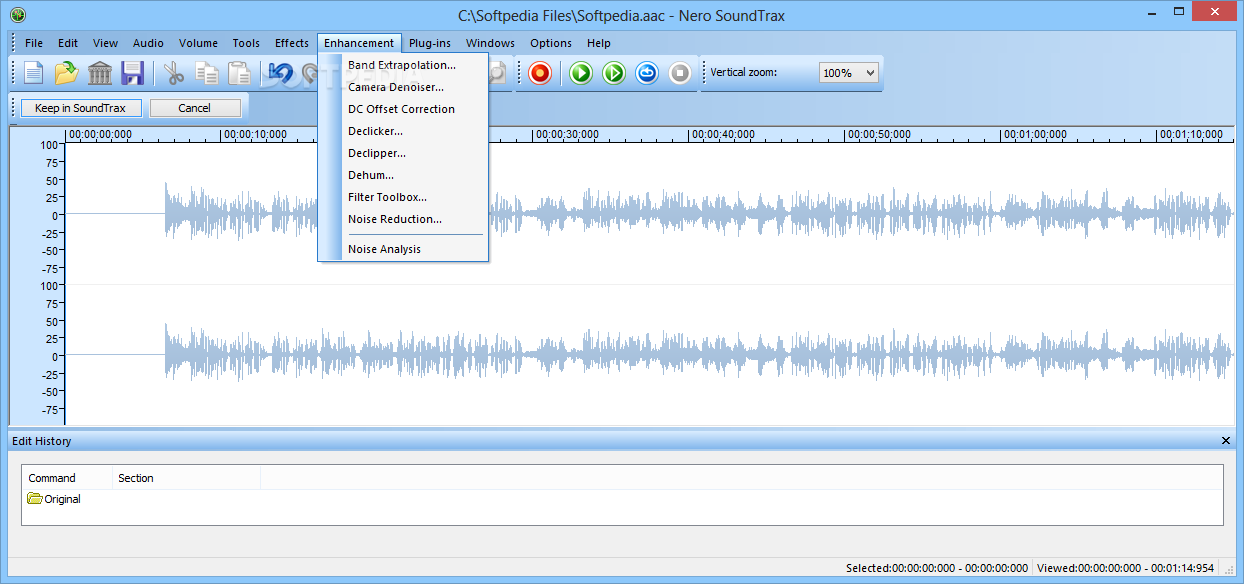
Task: Select Declicker from the Enhancement menu
Action: [403, 131]
